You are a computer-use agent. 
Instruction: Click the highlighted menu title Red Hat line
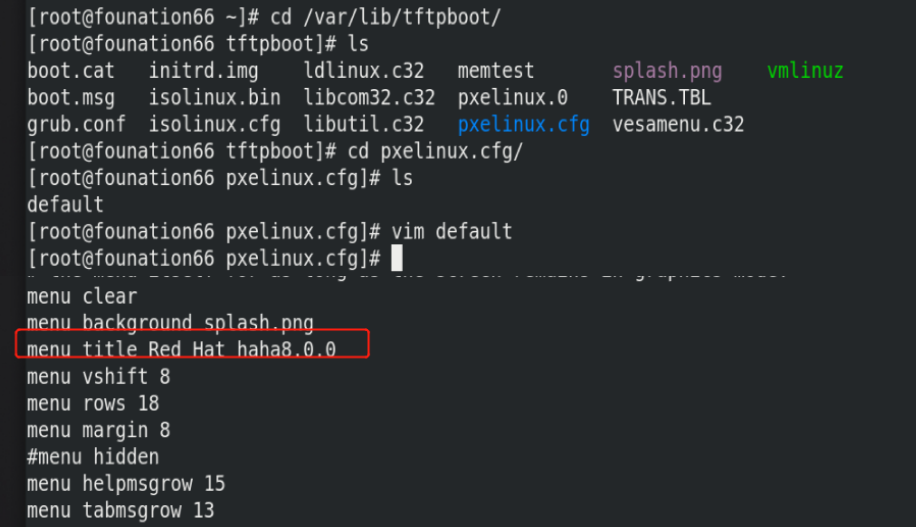coord(181,349)
